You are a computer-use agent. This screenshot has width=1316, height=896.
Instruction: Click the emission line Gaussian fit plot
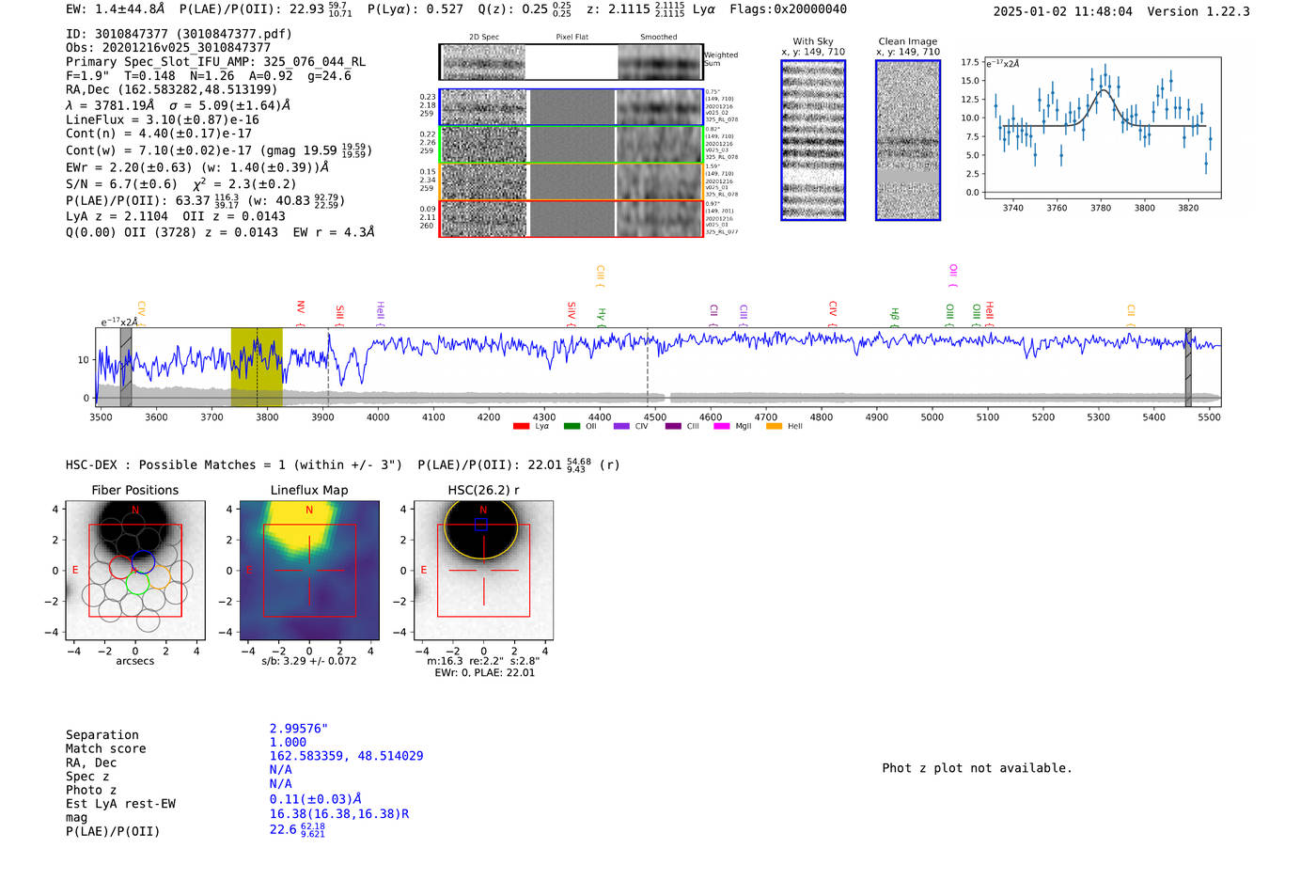pos(1101,128)
